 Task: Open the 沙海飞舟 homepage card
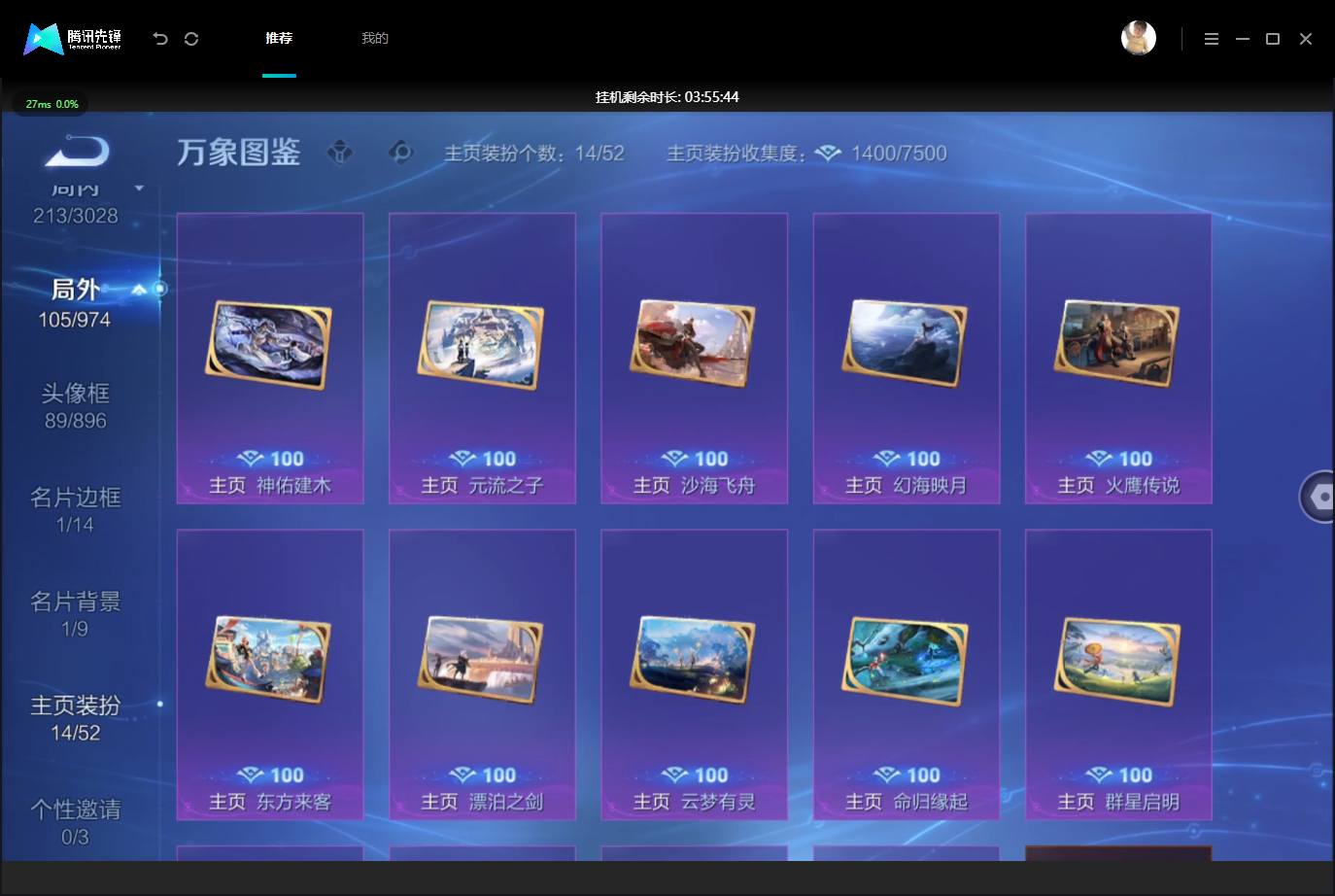(694, 359)
